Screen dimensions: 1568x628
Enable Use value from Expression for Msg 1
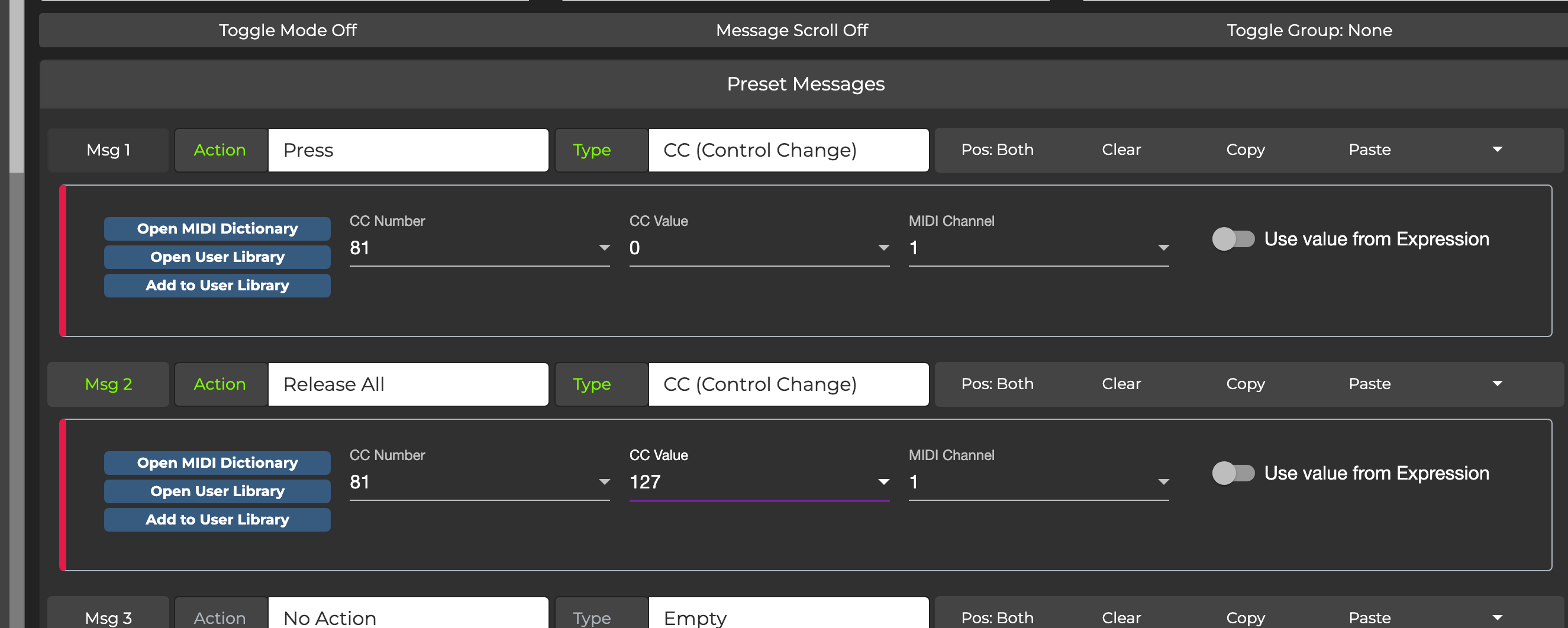click(1233, 239)
